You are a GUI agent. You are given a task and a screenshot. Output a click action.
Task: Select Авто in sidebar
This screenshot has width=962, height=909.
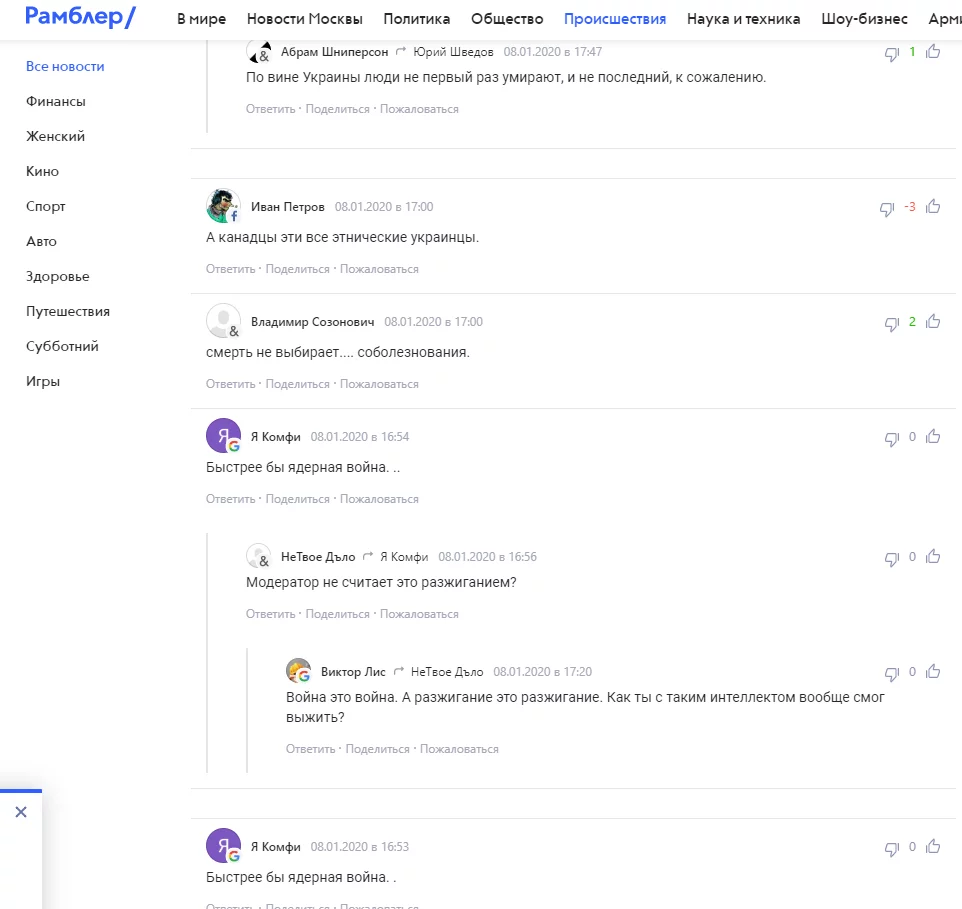tap(41, 241)
